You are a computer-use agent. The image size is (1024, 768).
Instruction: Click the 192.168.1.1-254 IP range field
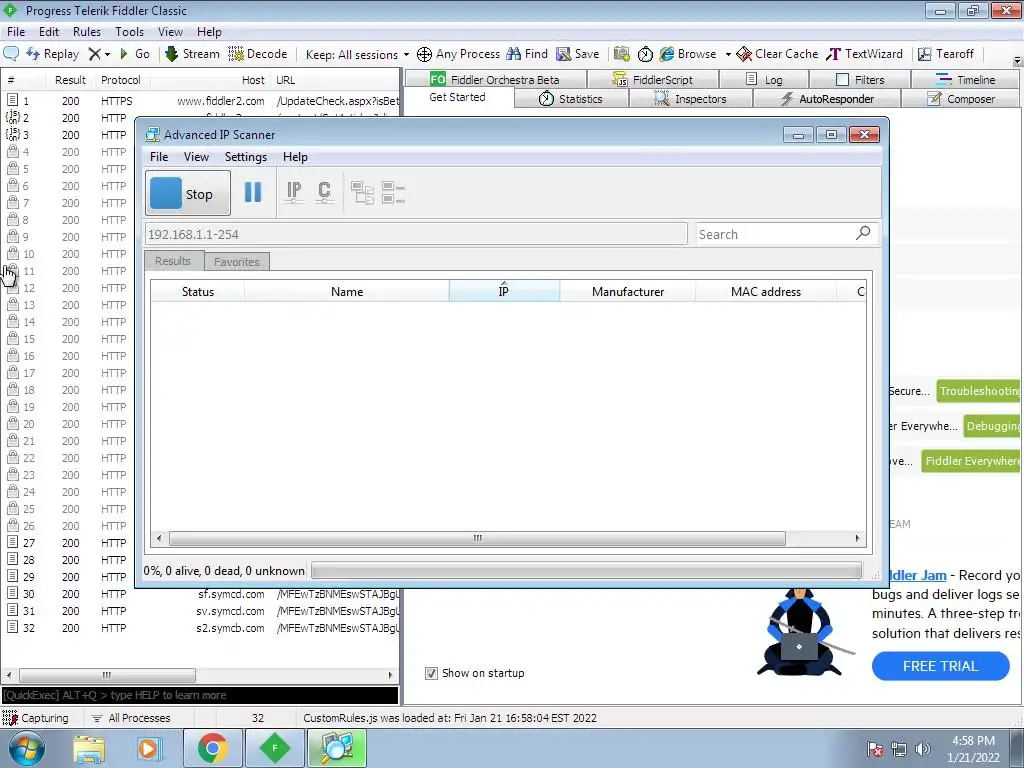pyautogui.click(x=416, y=234)
